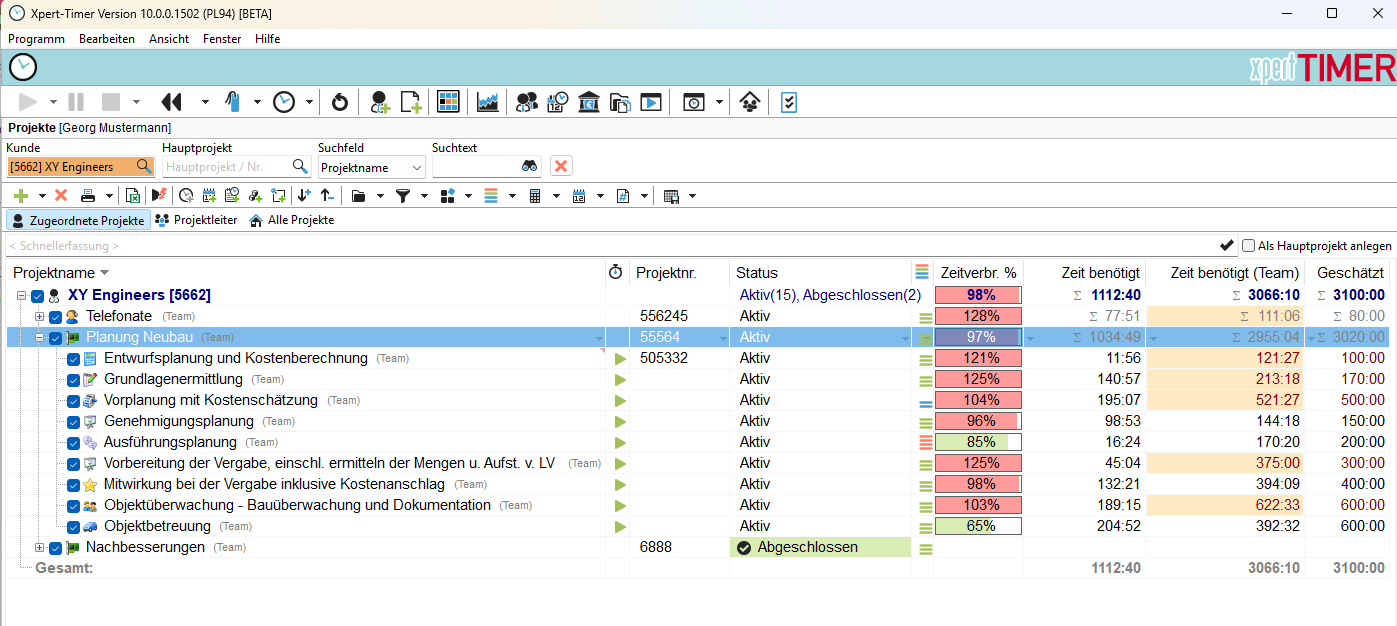Click the add new client icon
Viewport: 1397px width, 626px height.
point(380,102)
